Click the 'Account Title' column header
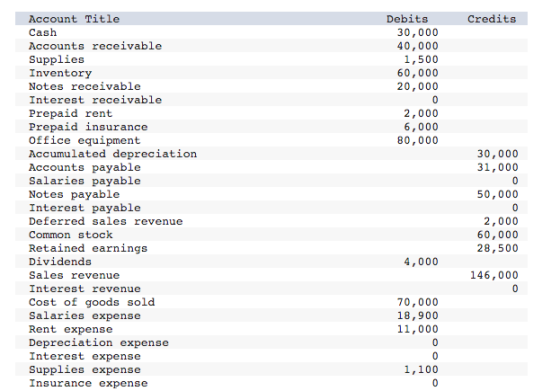Screen dimensions: 560x391 click(x=74, y=19)
